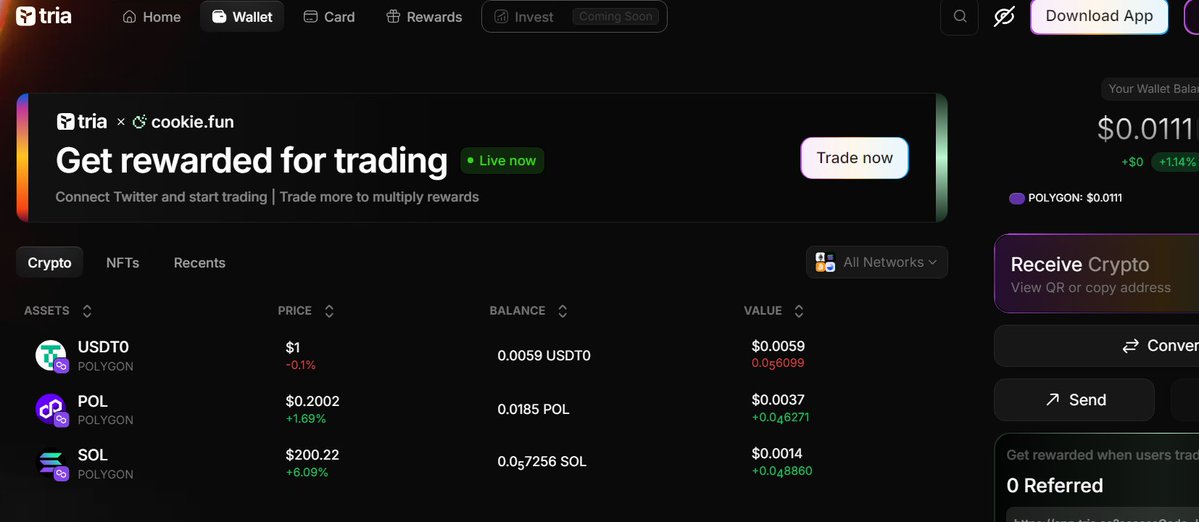Open the Recents tab
Viewport: 1199px width, 522px height.
[199, 263]
